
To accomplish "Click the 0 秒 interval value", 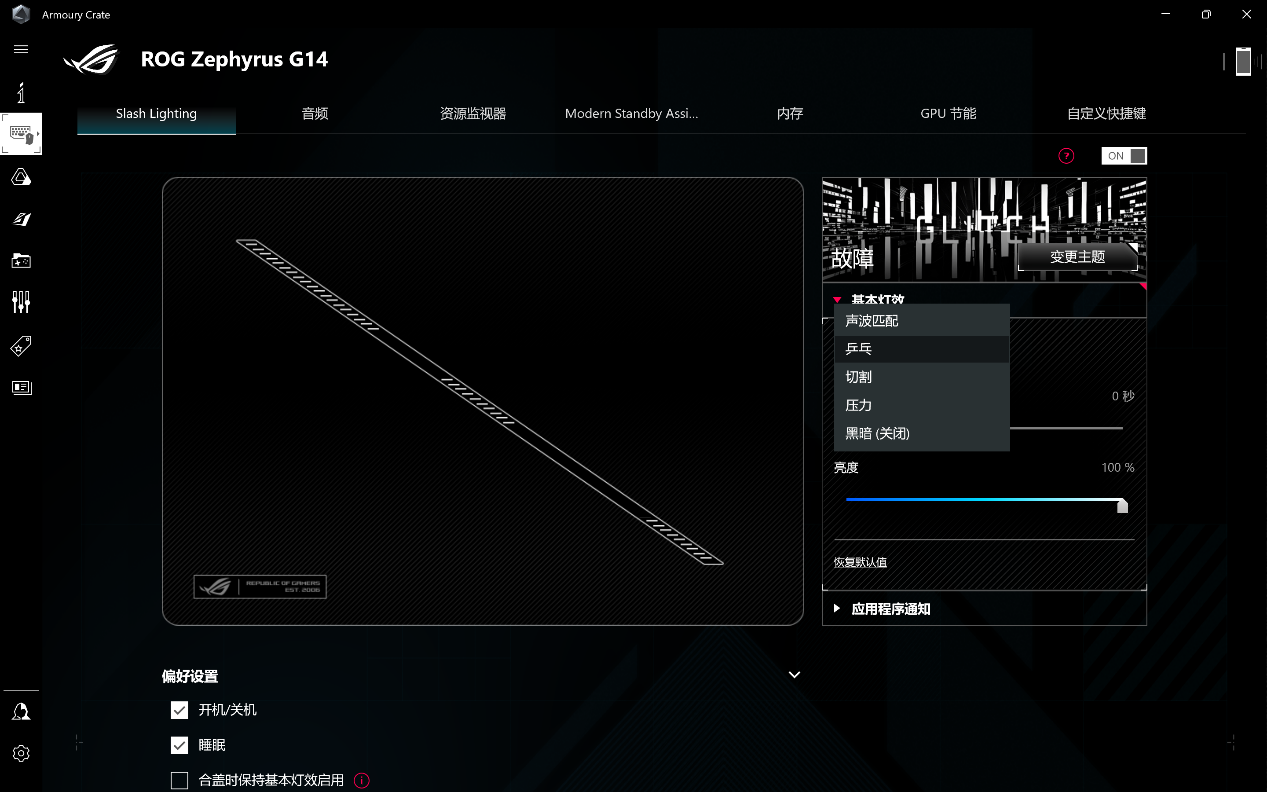I will (x=1123, y=396).
